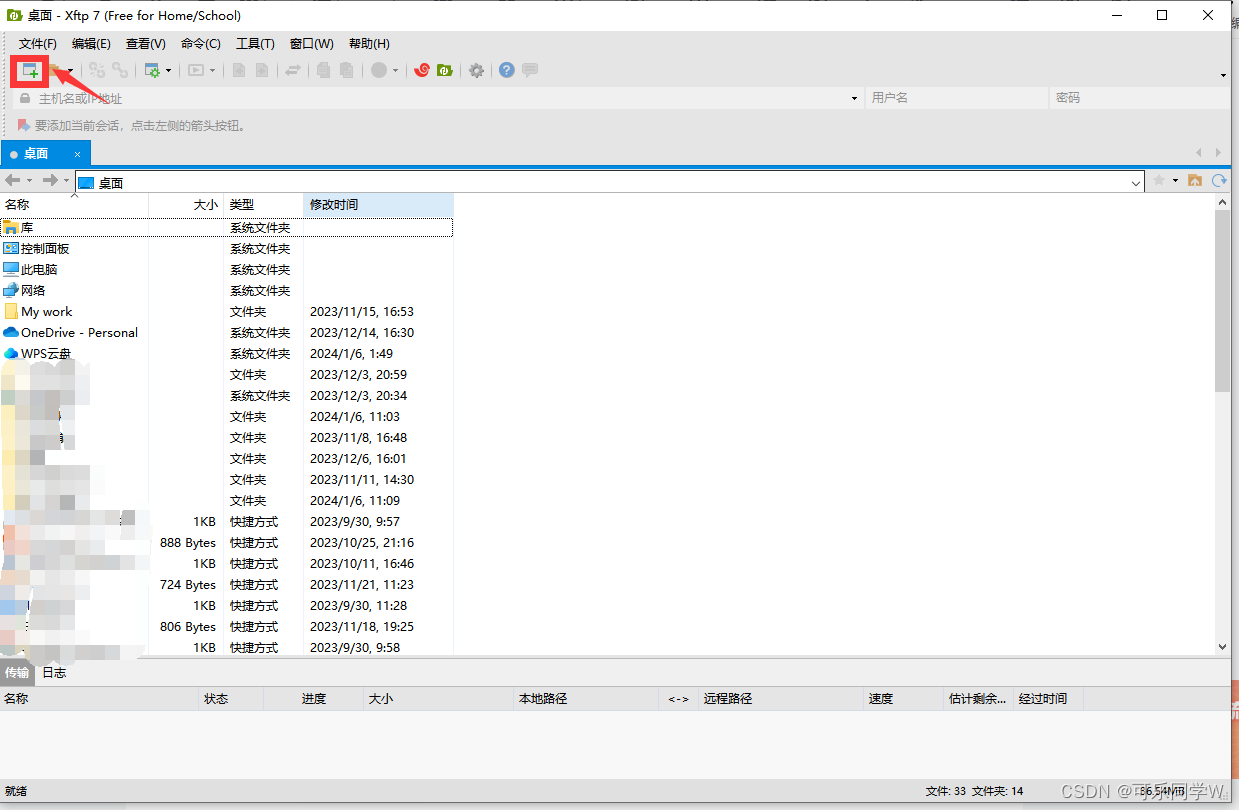Refresh the file list with circular arrow
This screenshot has height=810, width=1239.
tap(1219, 181)
